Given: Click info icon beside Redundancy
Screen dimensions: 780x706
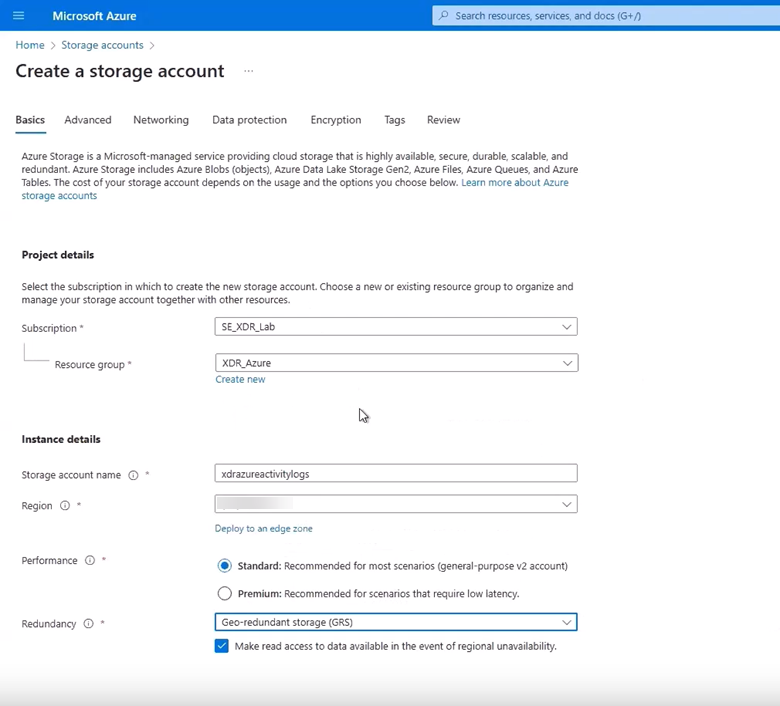Looking at the screenshot, I should 88,624.
